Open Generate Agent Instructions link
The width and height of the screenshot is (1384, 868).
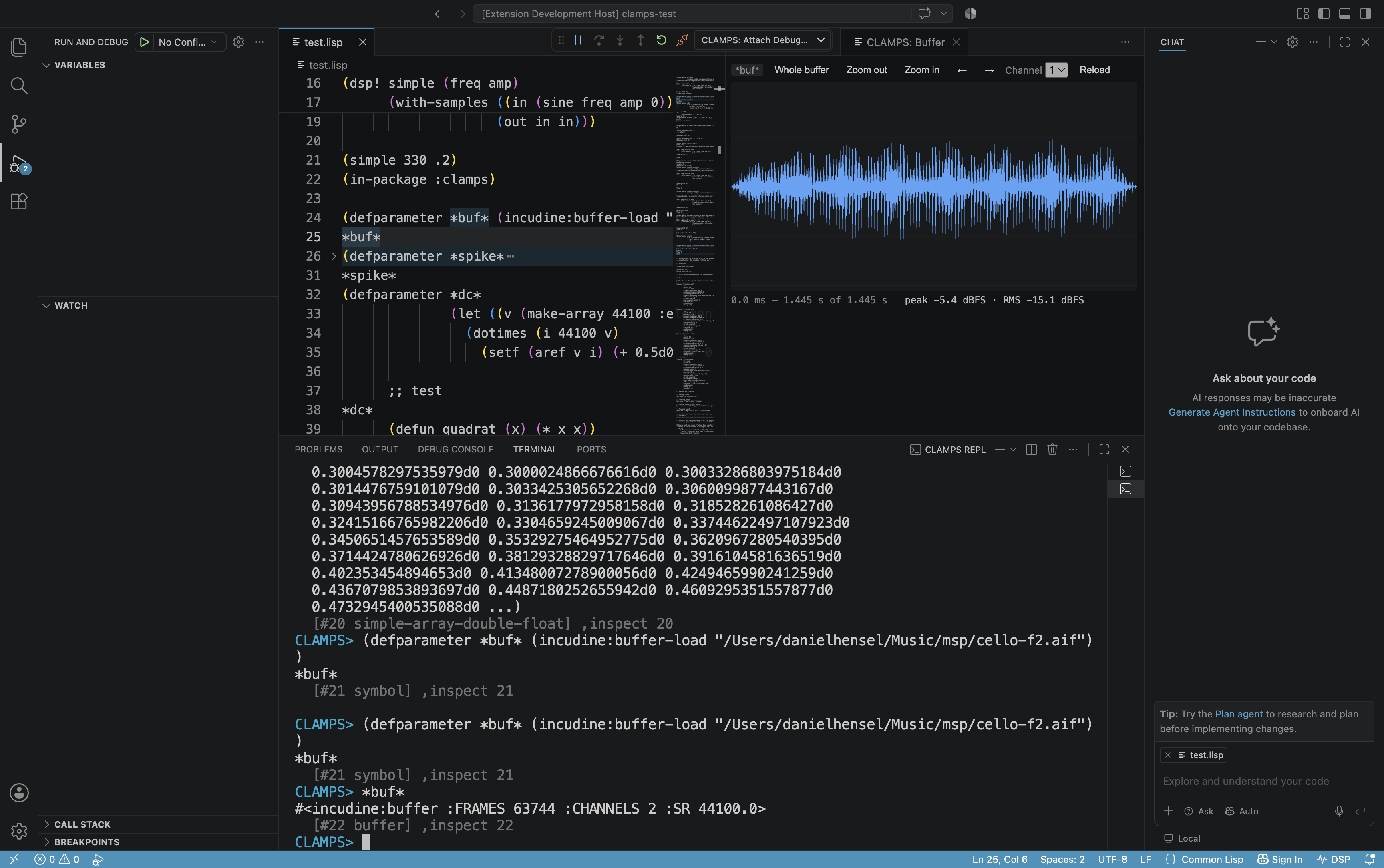1232,412
